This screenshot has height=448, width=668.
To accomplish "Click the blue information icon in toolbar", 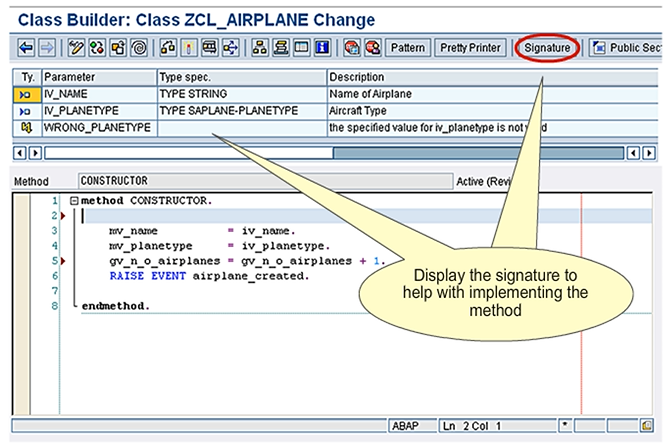I will 321,47.
